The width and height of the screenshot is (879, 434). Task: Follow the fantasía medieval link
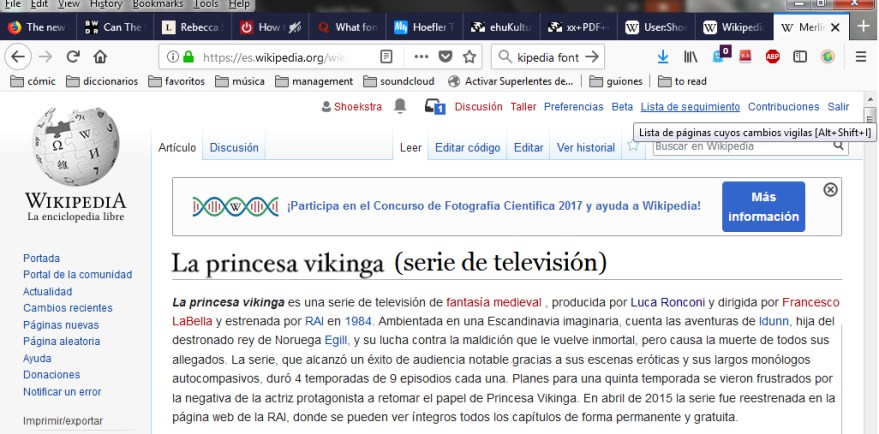click(494, 303)
